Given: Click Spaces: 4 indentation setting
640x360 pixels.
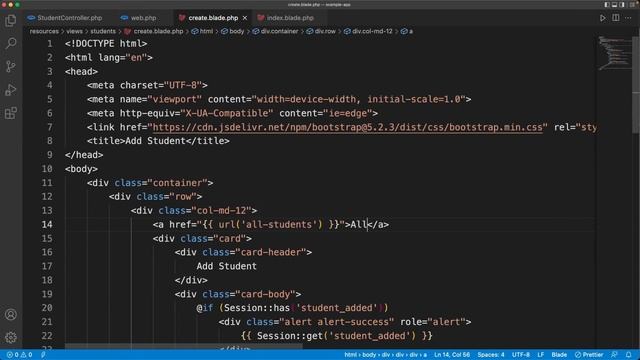Looking at the screenshot, I should 491,355.
